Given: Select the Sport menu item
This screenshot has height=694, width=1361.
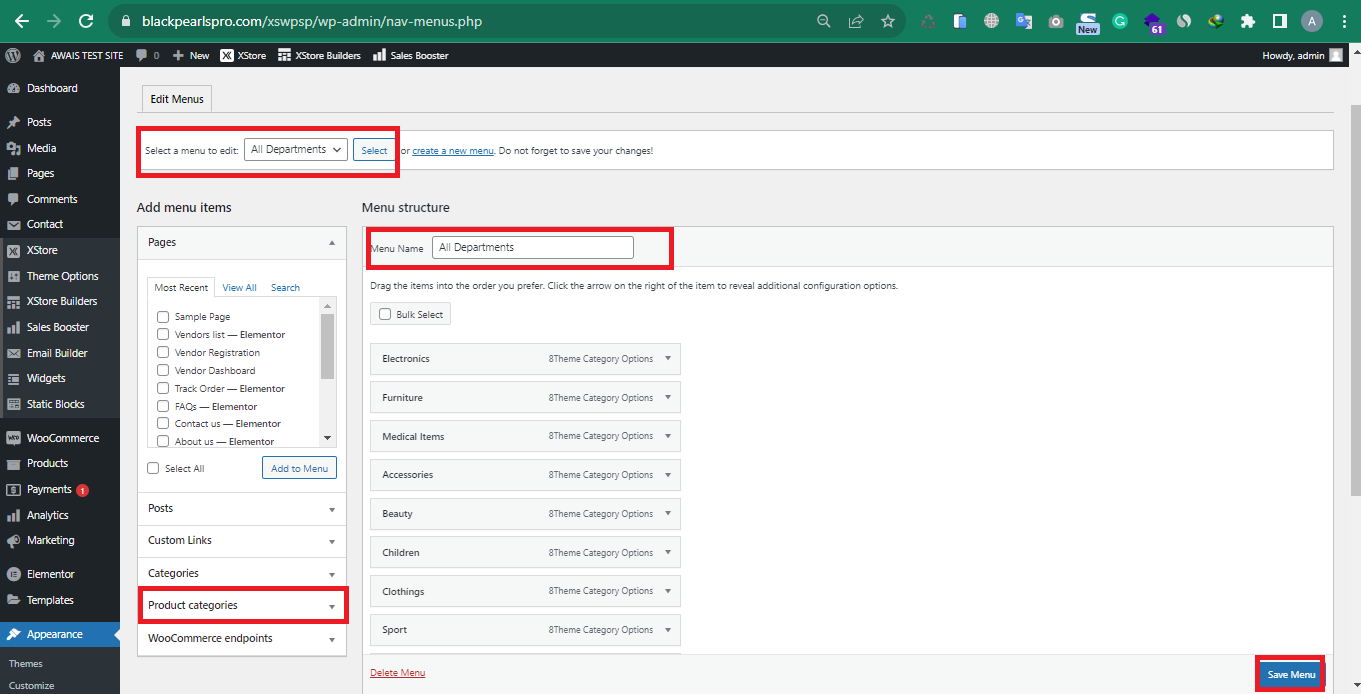Looking at the screenshot, I should click(x=525, y=630).
